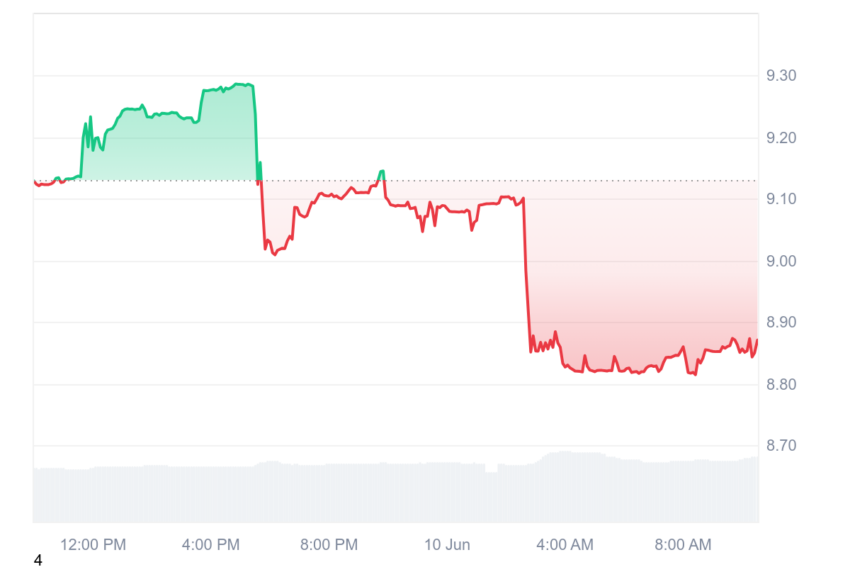This screenshot has width=850, height=567.
Task: Select the 8:00 AM time axis label
Action: [x=682, y=544]
